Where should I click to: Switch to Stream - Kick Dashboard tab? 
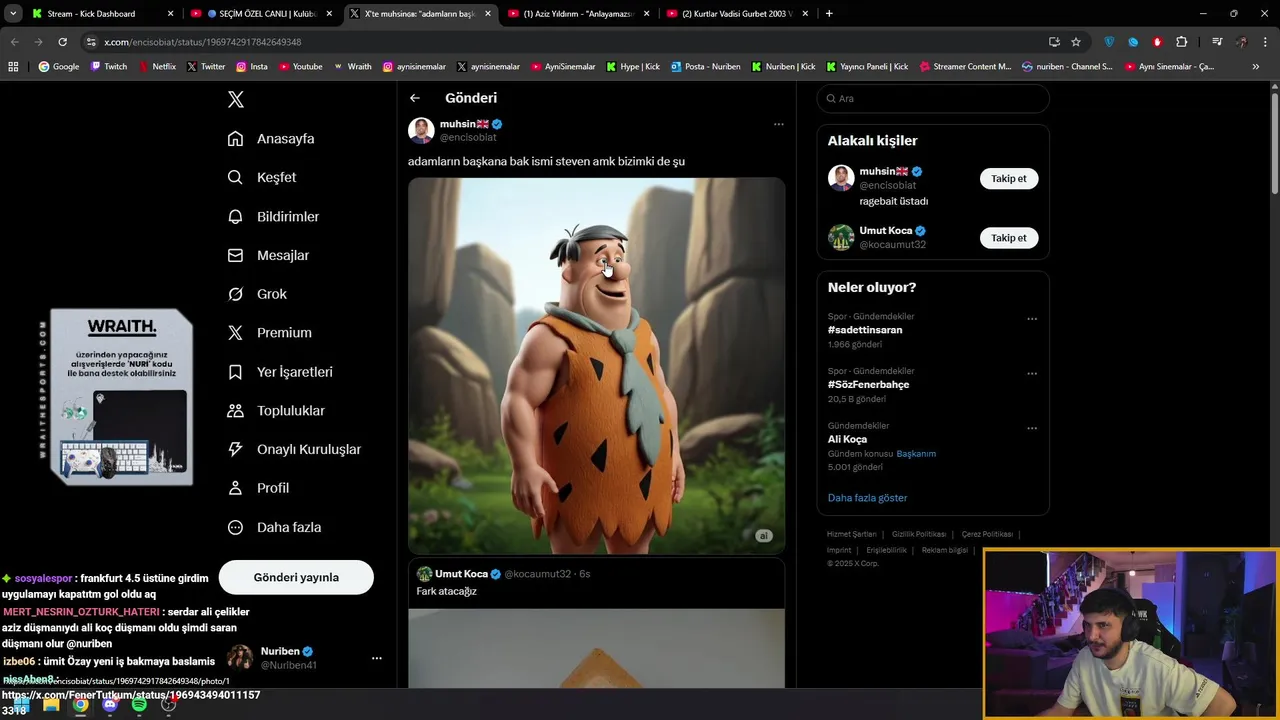pyautogui.click(x=101, y=14)
